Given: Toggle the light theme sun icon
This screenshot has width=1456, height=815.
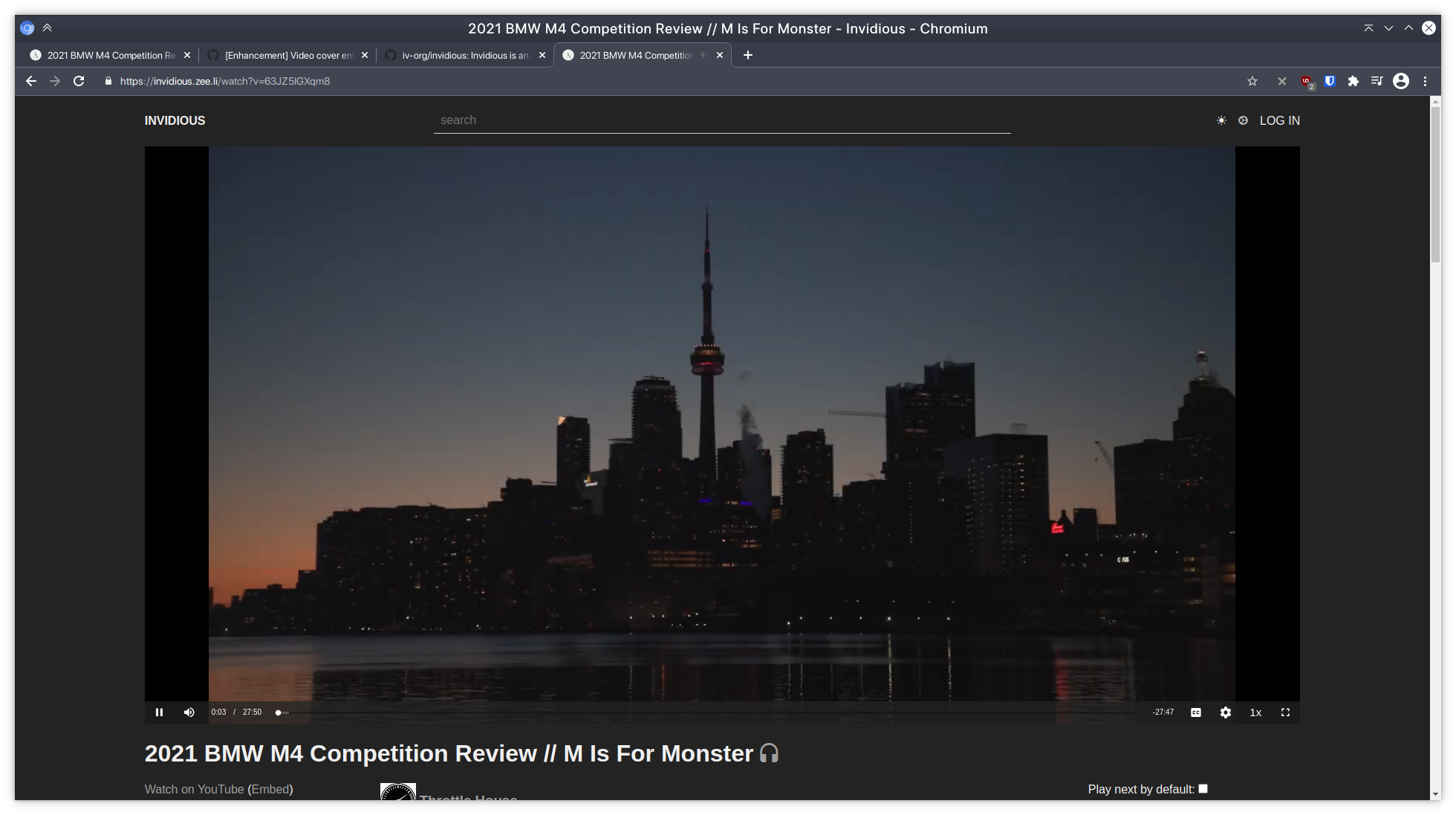Looking at the screenshot, I should [1221, 120].
